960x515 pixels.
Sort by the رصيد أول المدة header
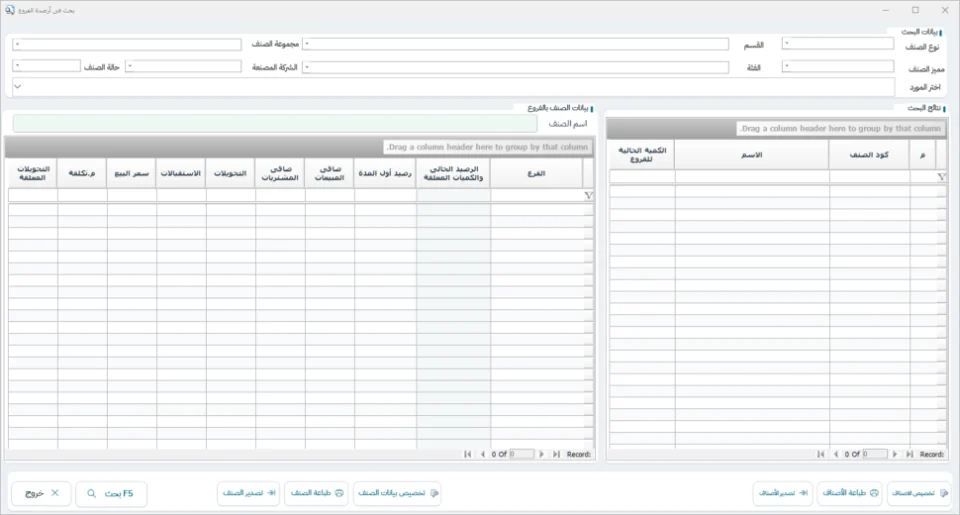pyautogui.click(x=385, y=173)
